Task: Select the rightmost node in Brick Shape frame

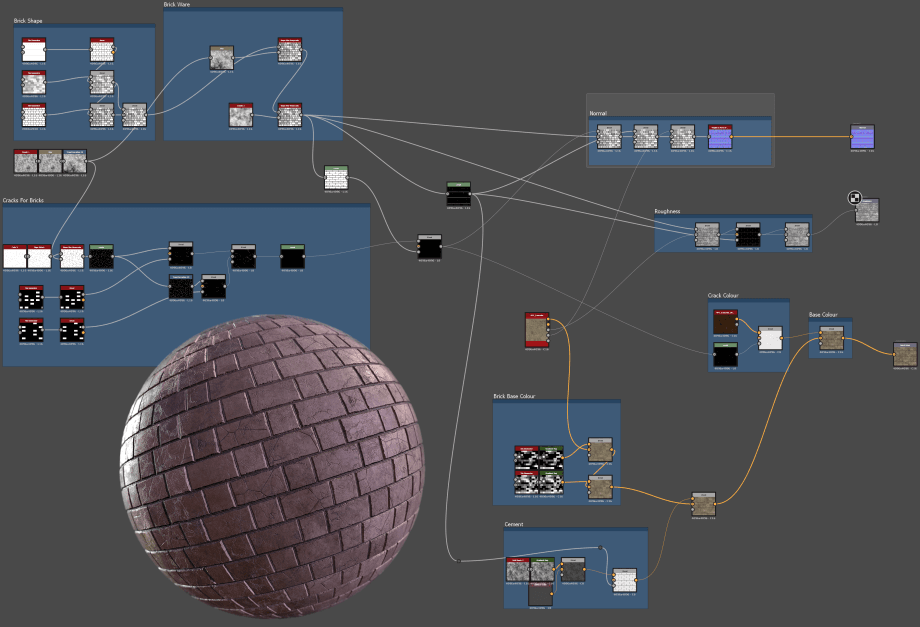Action: [x=134, y=116]
